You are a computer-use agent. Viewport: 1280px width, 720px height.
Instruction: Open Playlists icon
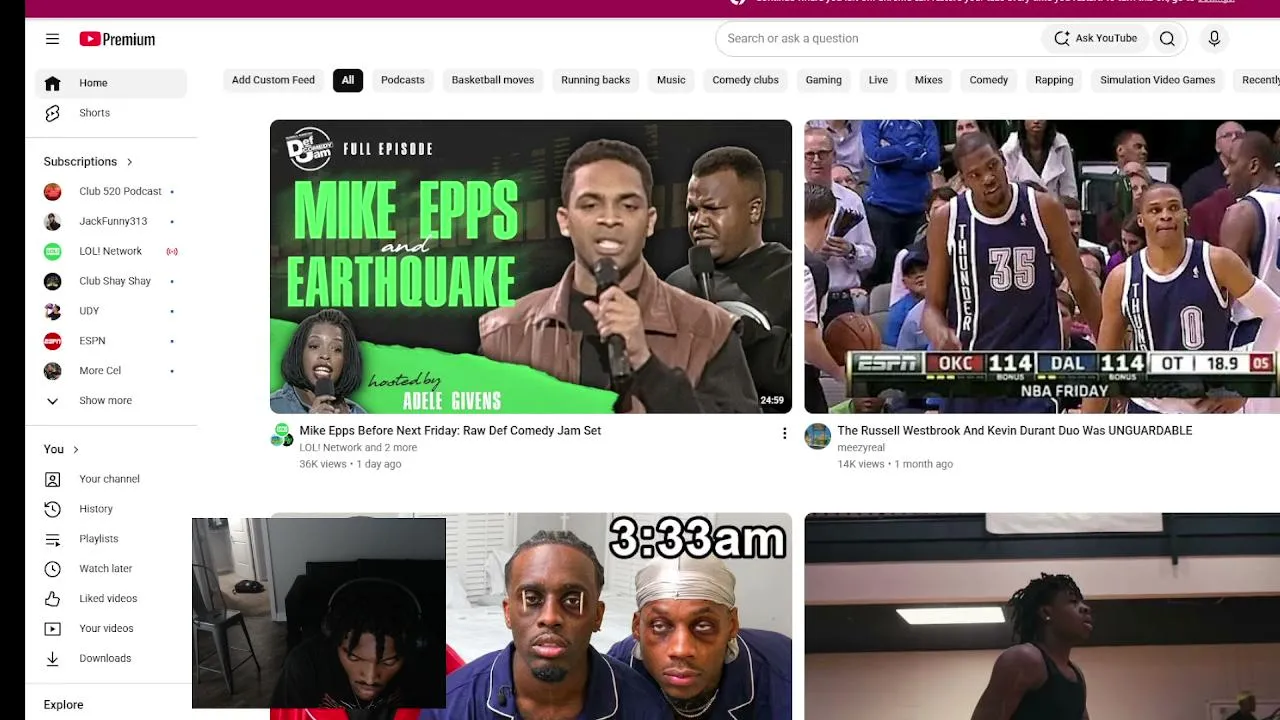coord(53,539)
